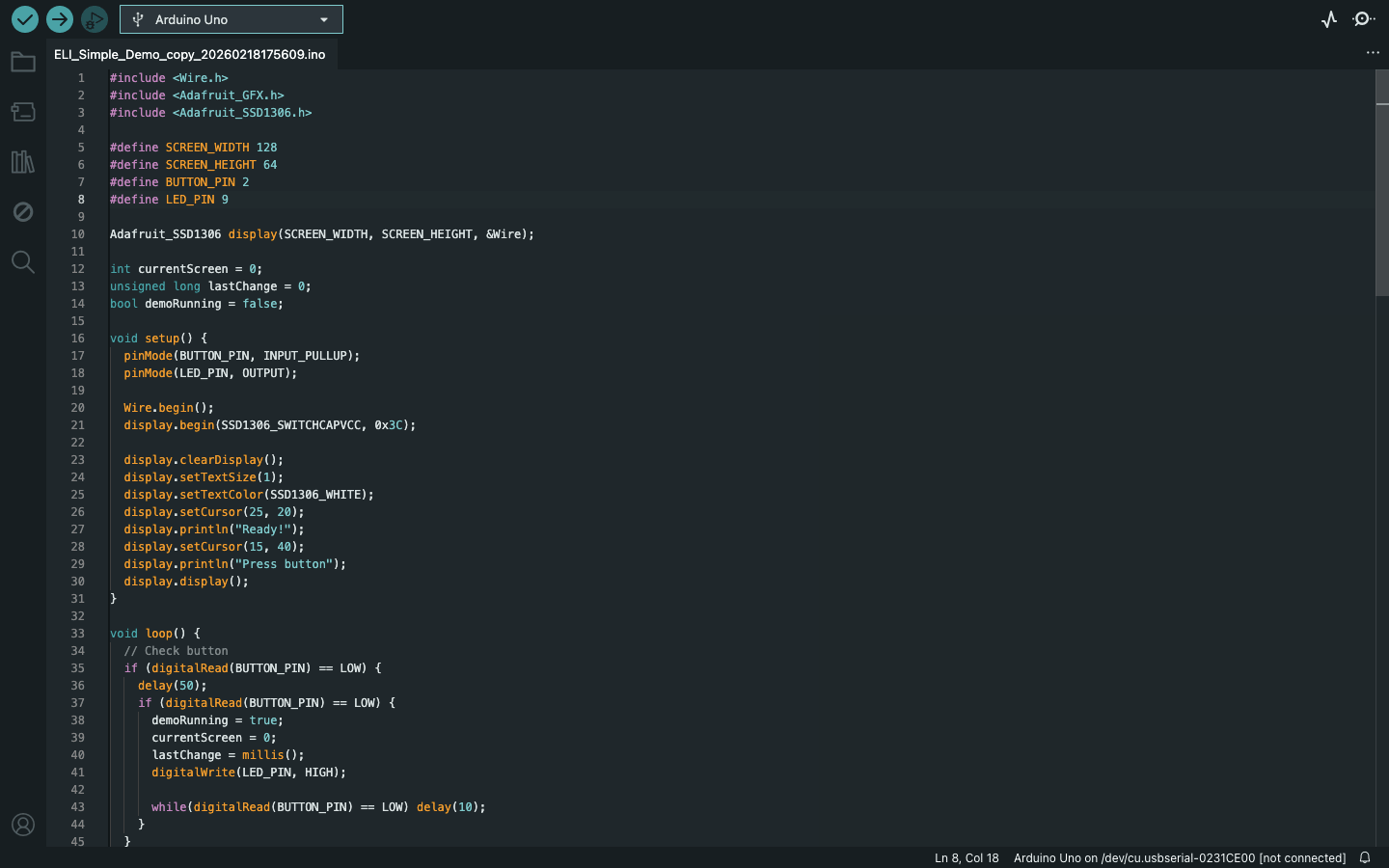The image size is (1389, 868).
Task: Open the Serial Plotter icon
Action: pos(1329,18)
